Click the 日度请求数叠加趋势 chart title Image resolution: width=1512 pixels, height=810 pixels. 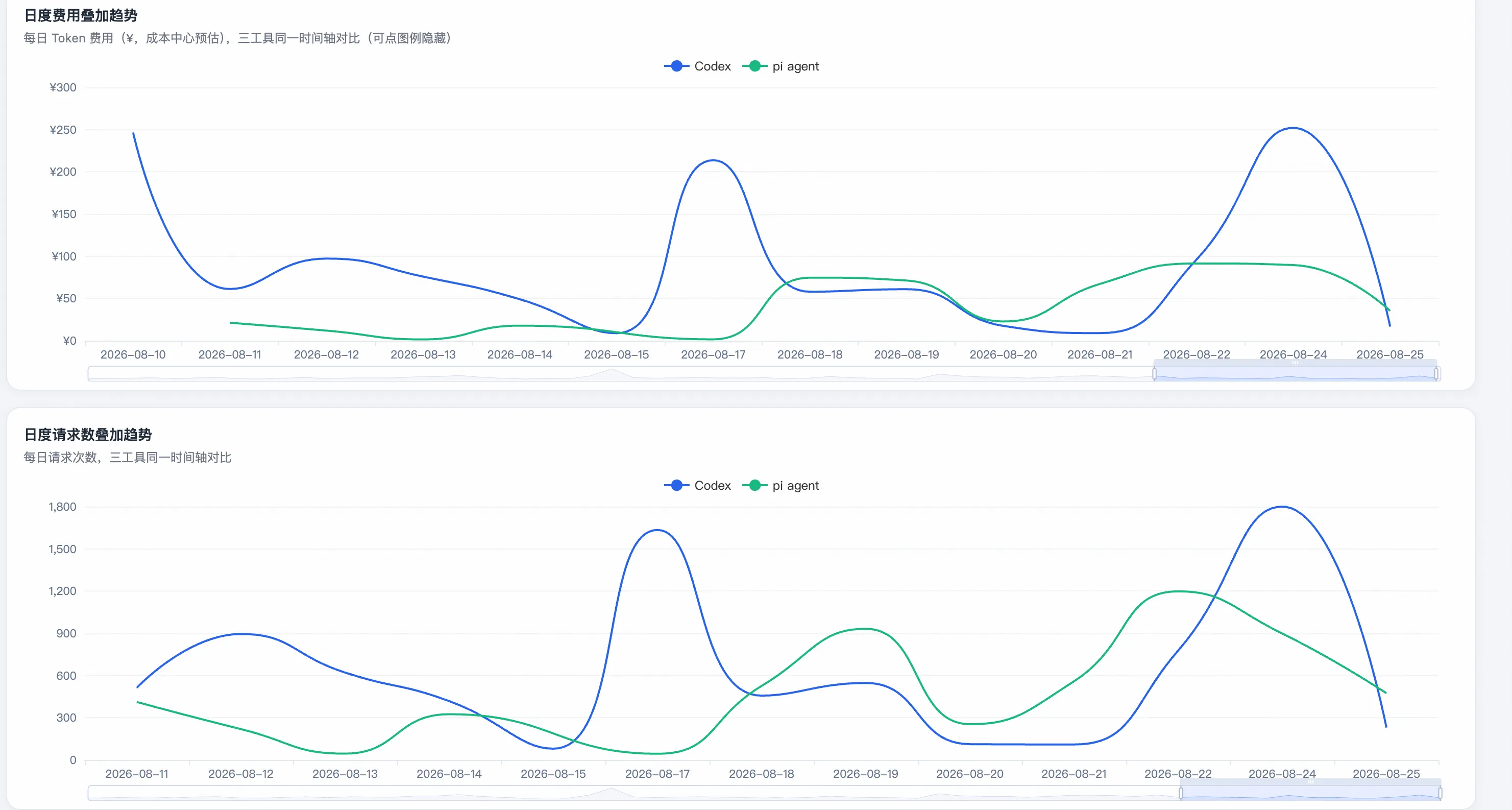pos(87,435)
